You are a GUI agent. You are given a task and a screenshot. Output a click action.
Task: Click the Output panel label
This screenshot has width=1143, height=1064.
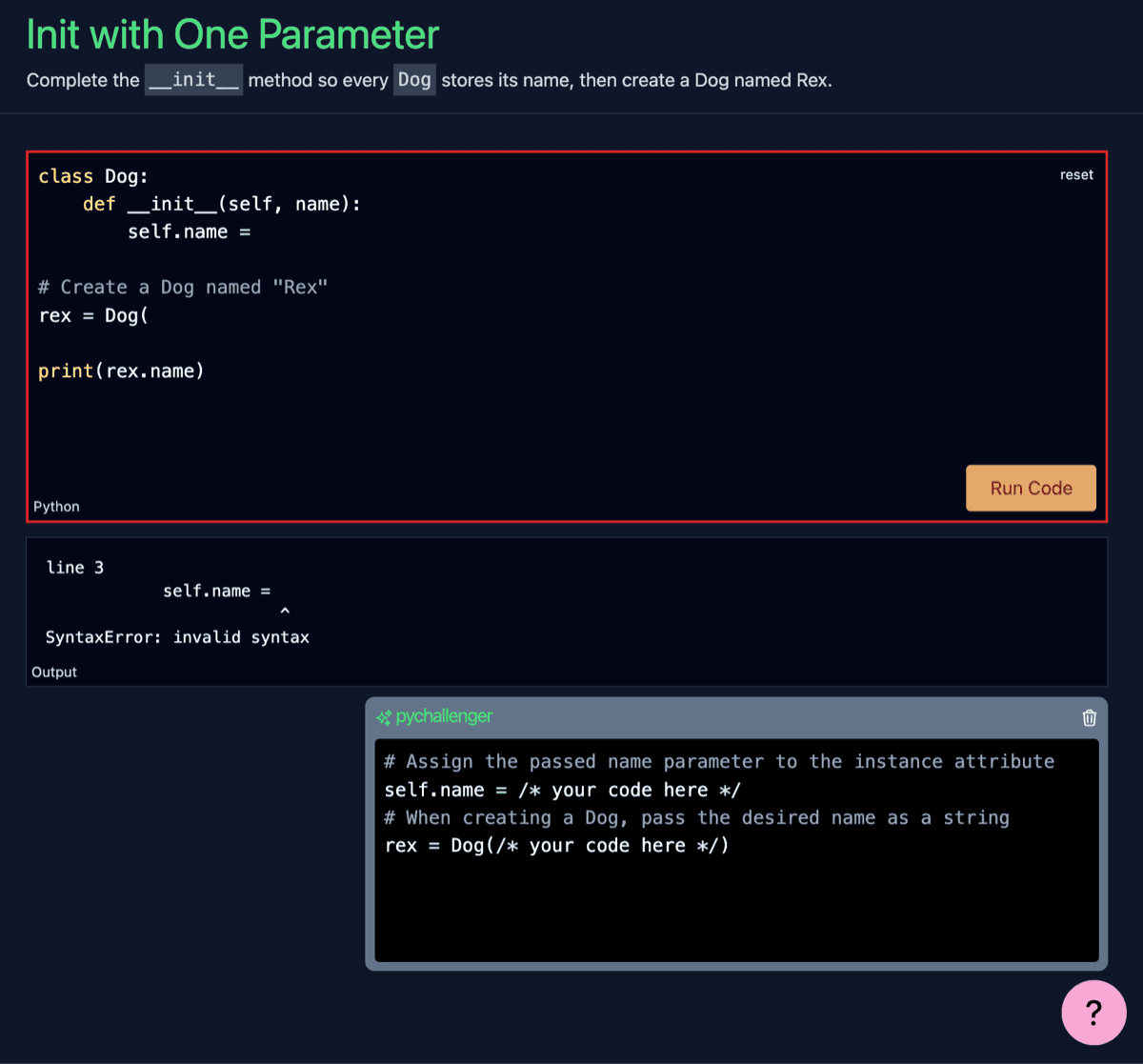click(53, 672)
